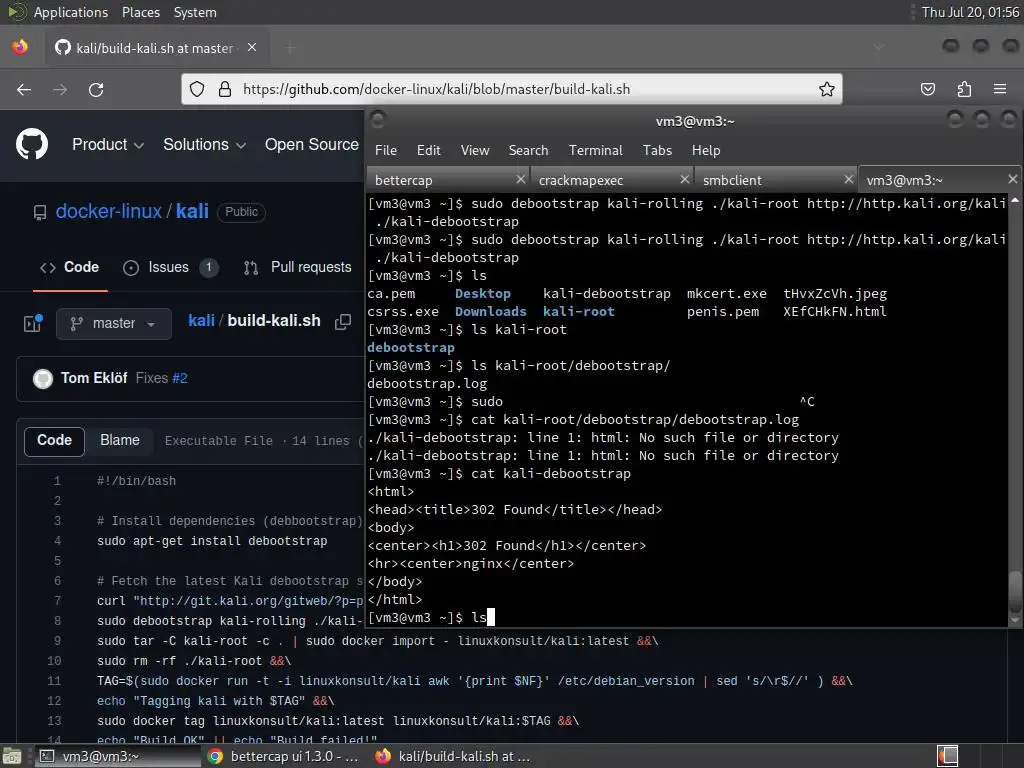This screenshot has height=768, width=1024.
Task: Open the Issues tab
Action: 170,267
